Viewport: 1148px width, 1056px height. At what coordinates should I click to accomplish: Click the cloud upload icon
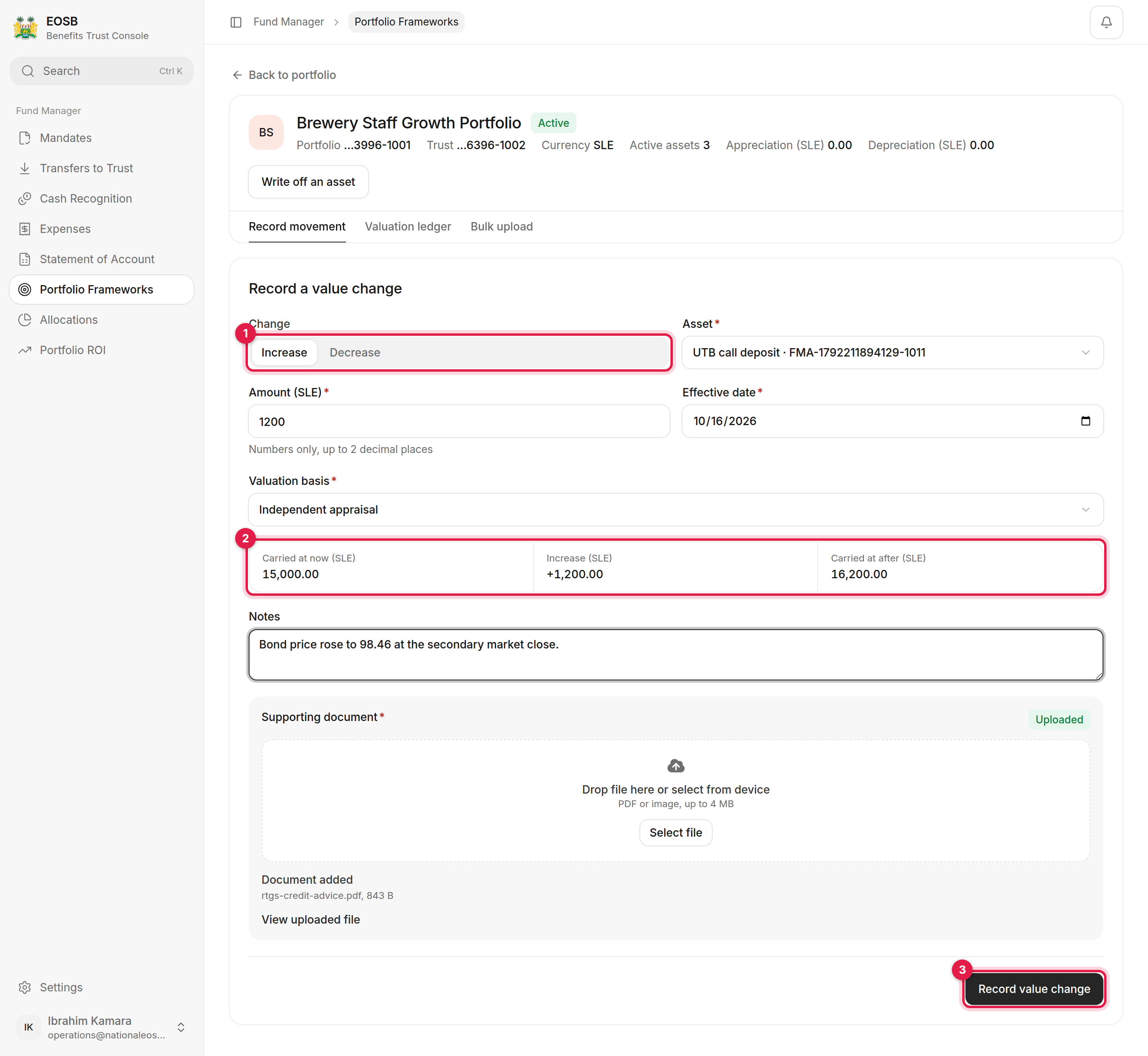tap(676, 766)
